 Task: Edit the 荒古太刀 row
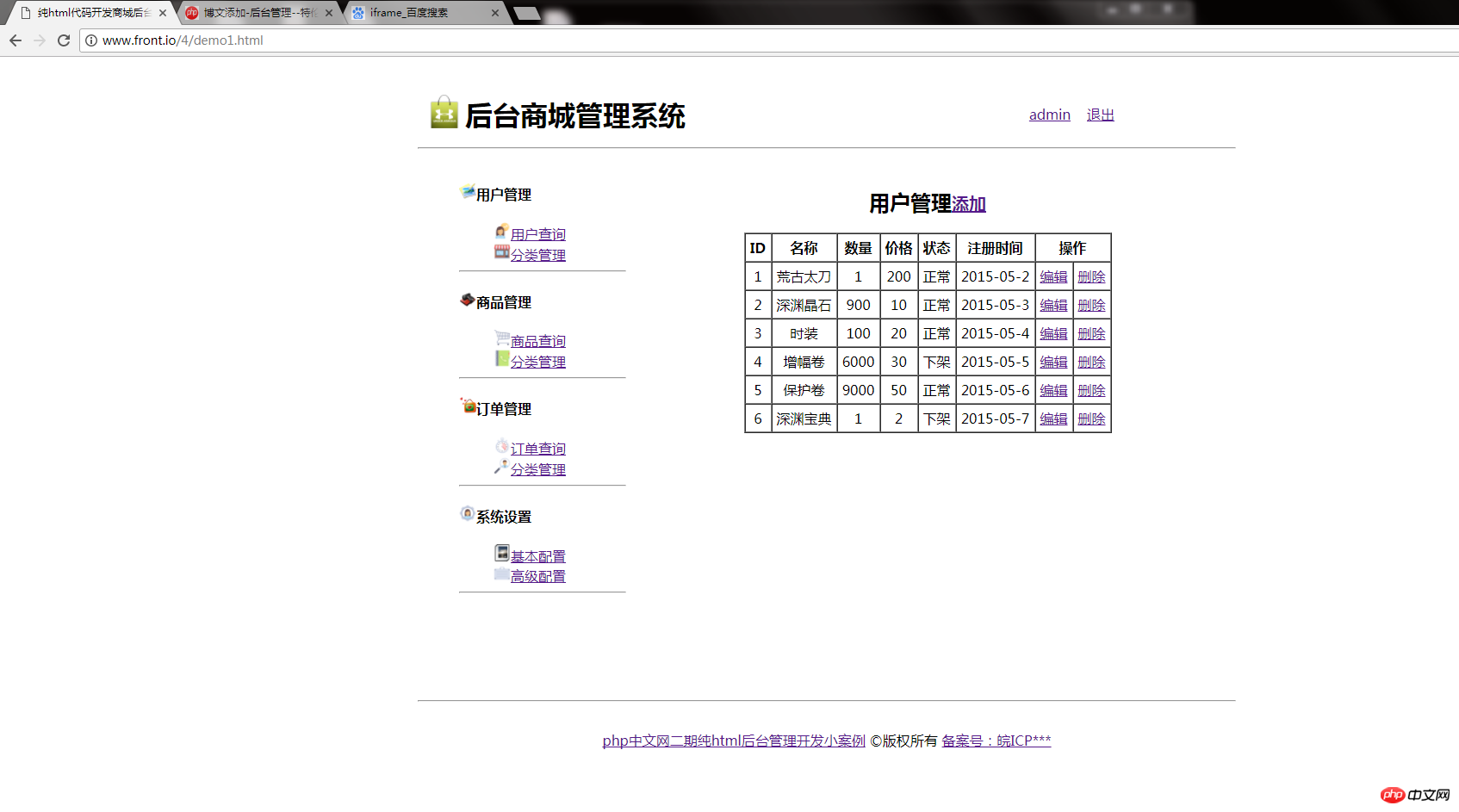pos(1053,276)
